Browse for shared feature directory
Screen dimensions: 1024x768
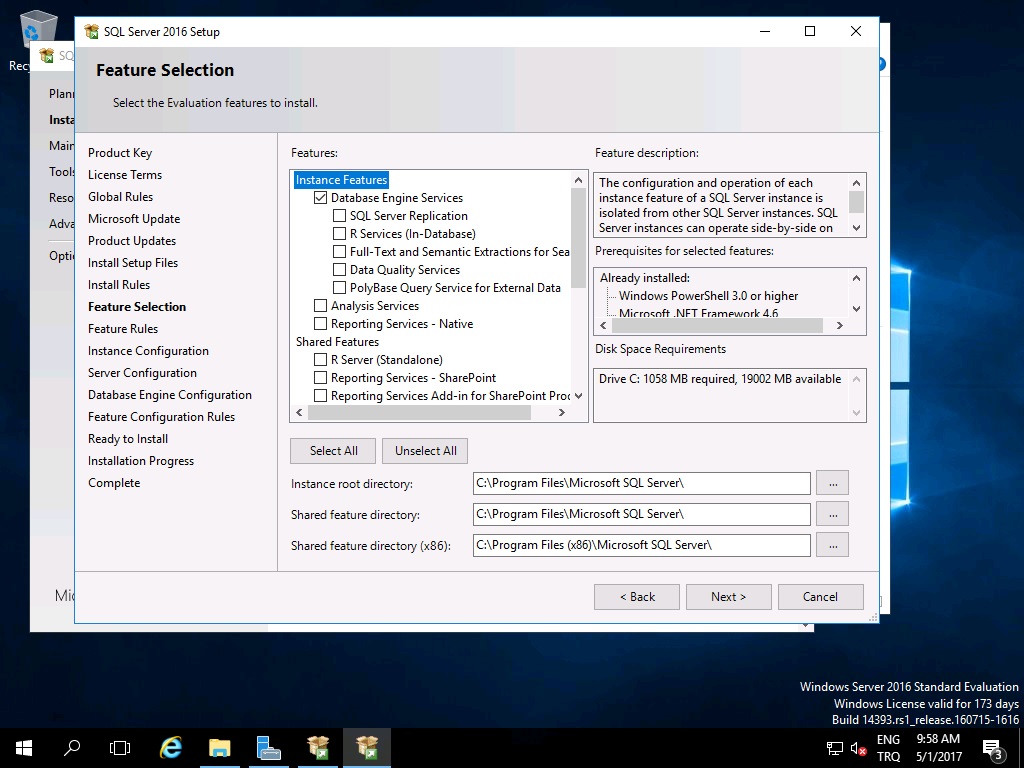pos(833,514)
